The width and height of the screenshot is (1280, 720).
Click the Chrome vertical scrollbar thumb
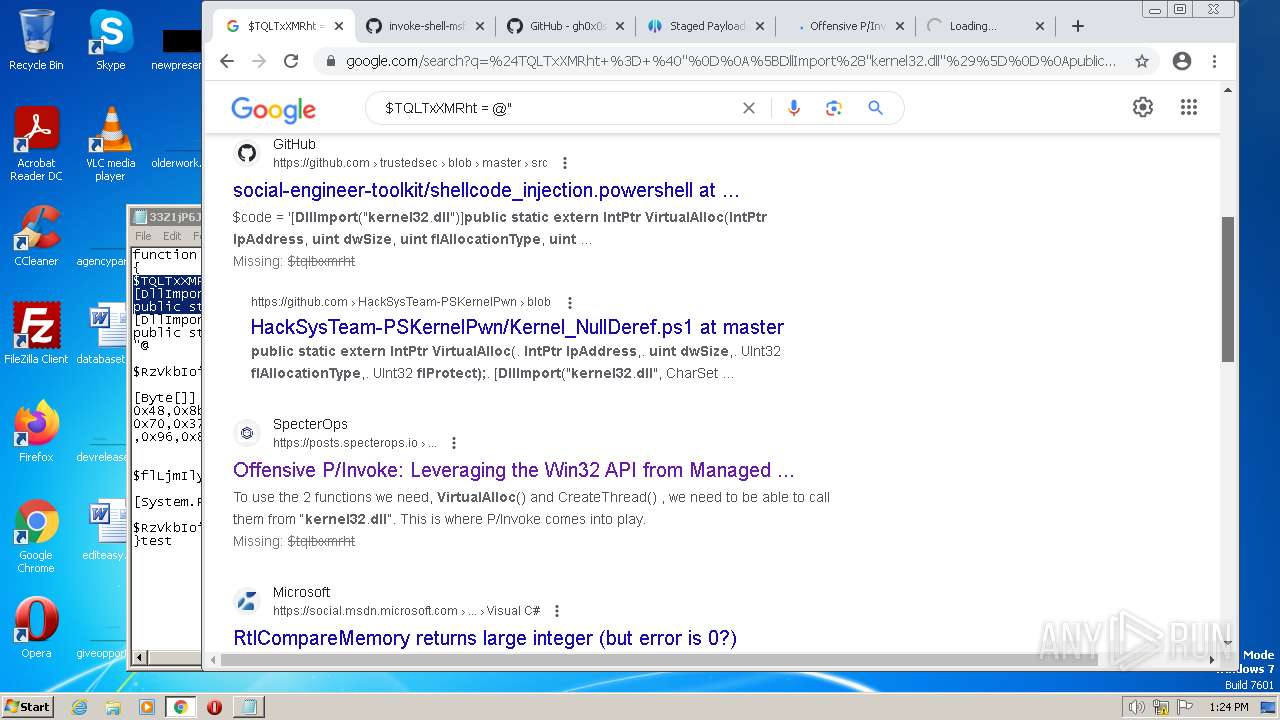pyautogui.click(x=1228, y=289)
